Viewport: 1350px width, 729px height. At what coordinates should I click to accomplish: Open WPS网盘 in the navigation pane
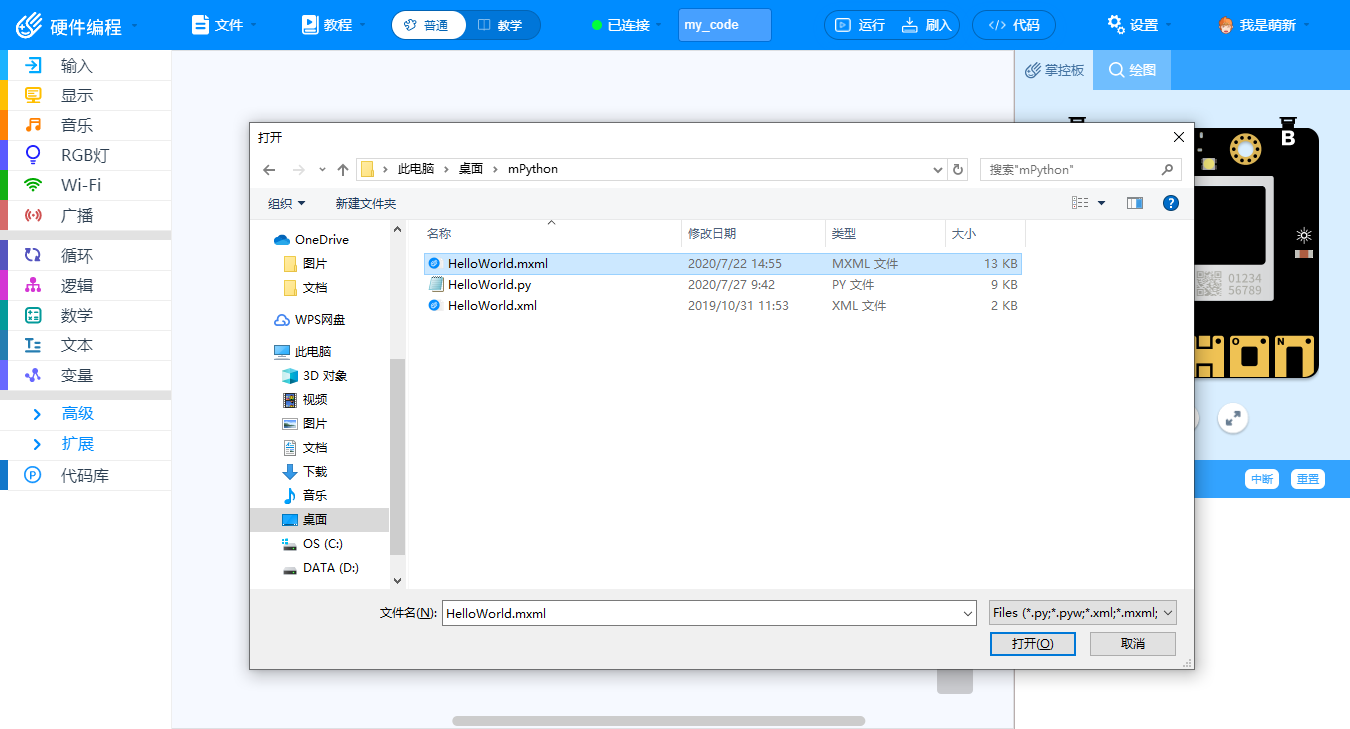click(x=309, y=320)
